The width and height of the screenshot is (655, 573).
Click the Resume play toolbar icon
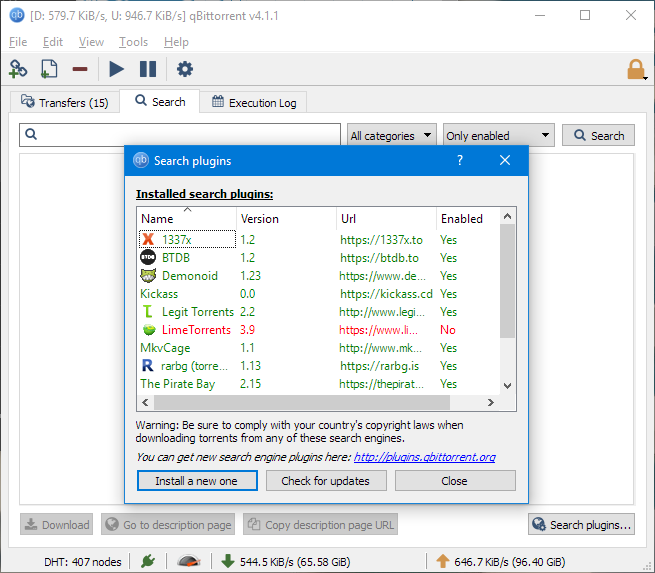pos(116,69)
